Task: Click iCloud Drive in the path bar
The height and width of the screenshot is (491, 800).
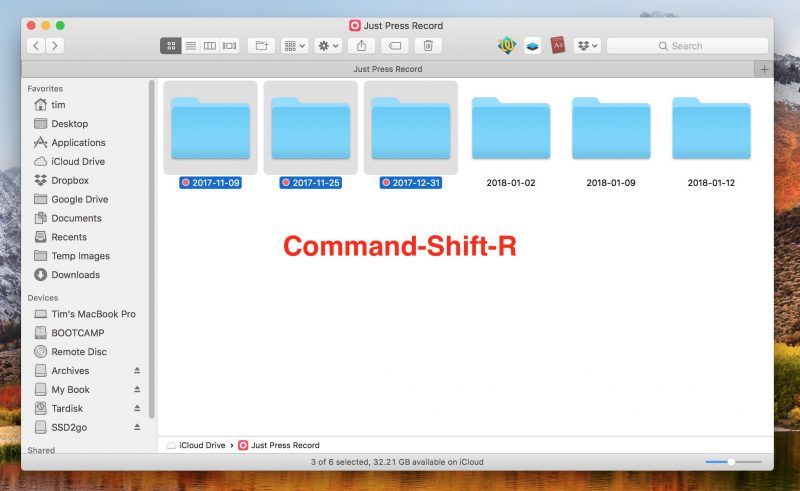Action: point(201,445)
